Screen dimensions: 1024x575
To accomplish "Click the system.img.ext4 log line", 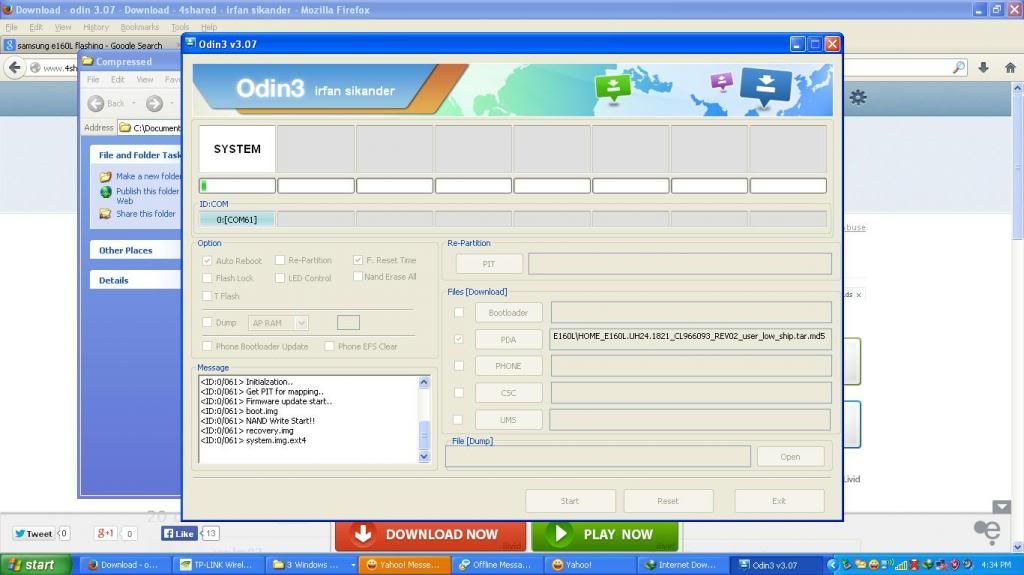I will 253,440.
